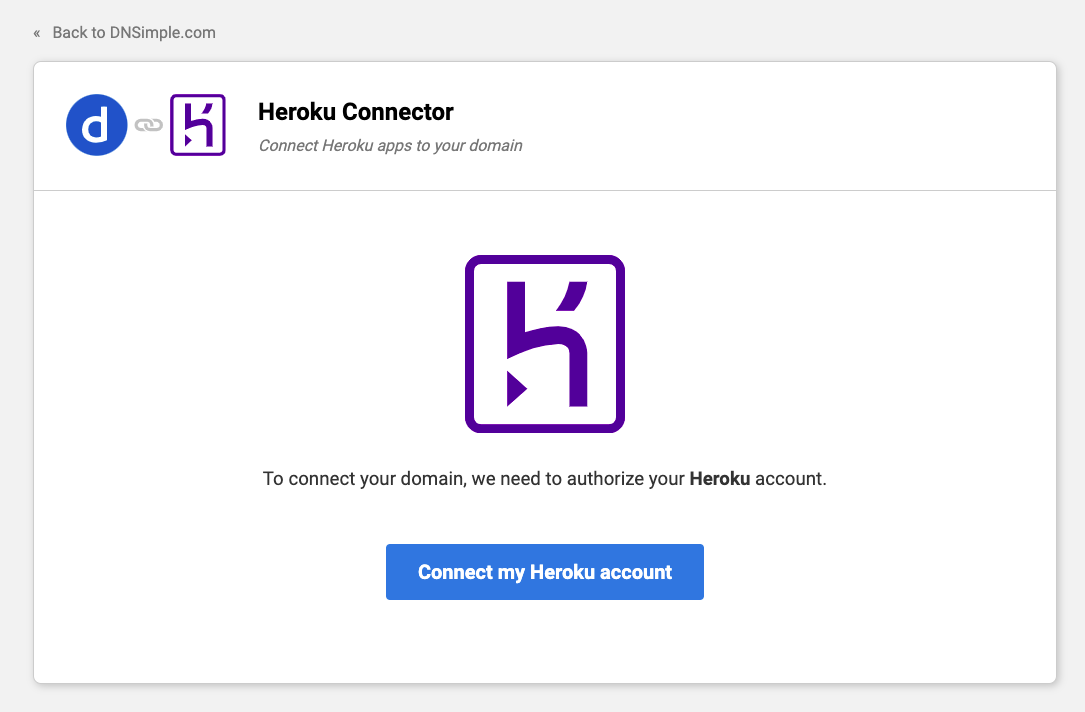This screenshot has height=712, width=1085.
Task: Click the authorize your Heroku account message
Action: [545, 479]
